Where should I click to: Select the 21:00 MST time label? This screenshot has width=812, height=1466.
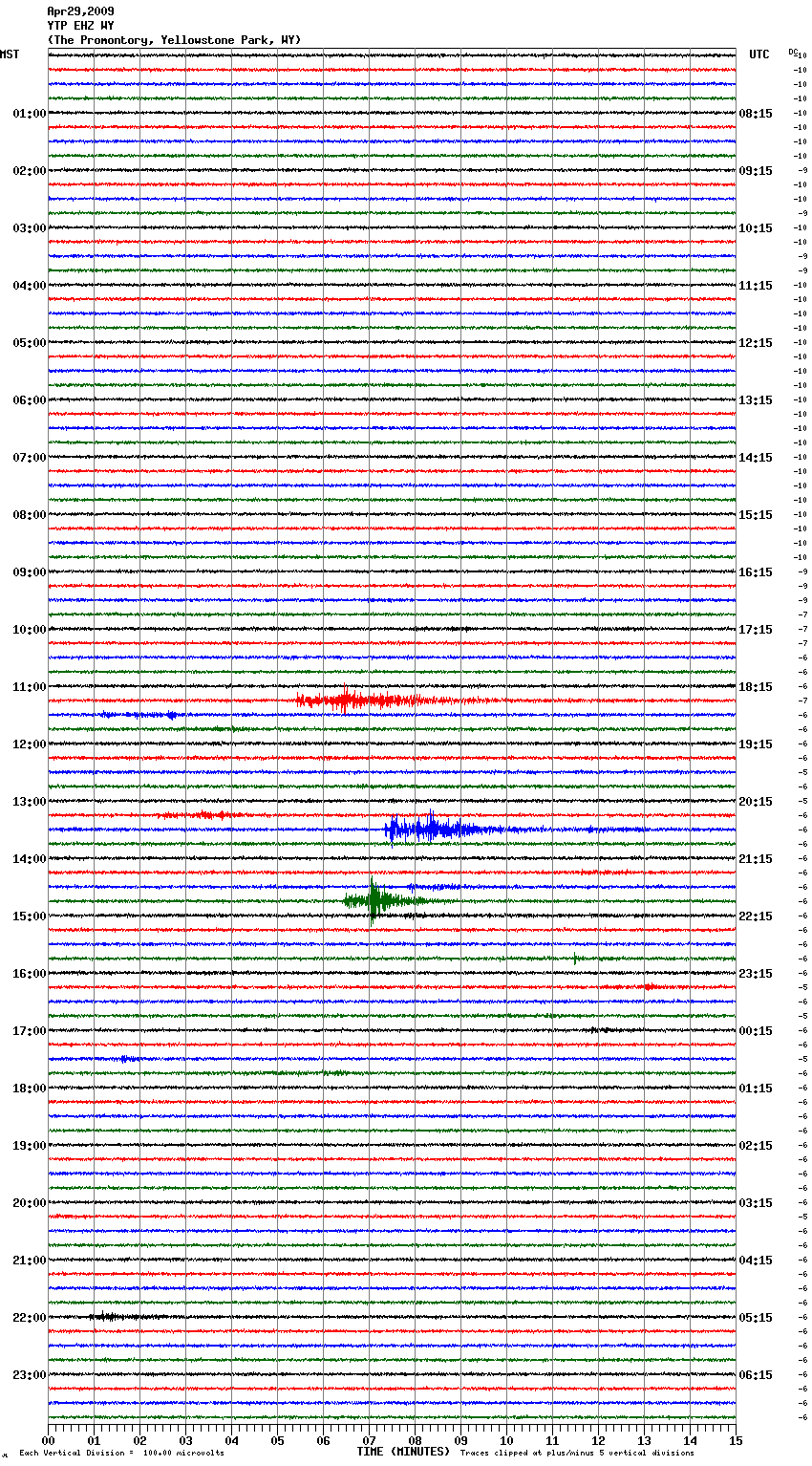click(x=30, y=1261)
